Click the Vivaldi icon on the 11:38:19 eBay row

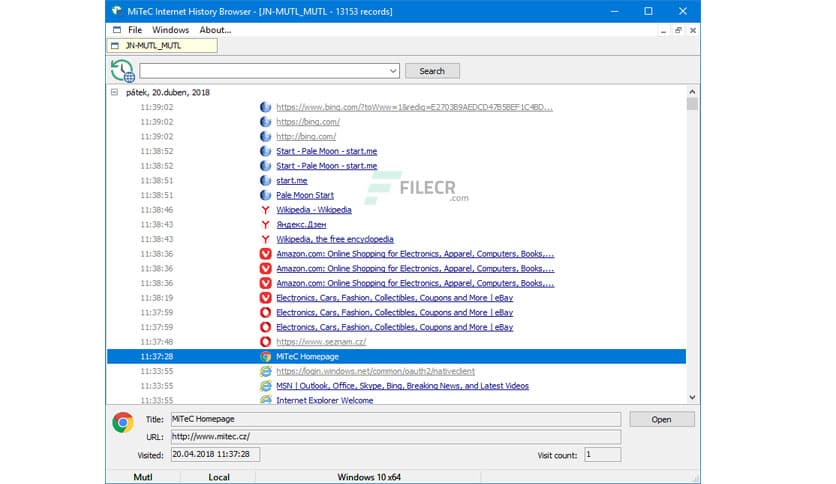tap(265, 297)
